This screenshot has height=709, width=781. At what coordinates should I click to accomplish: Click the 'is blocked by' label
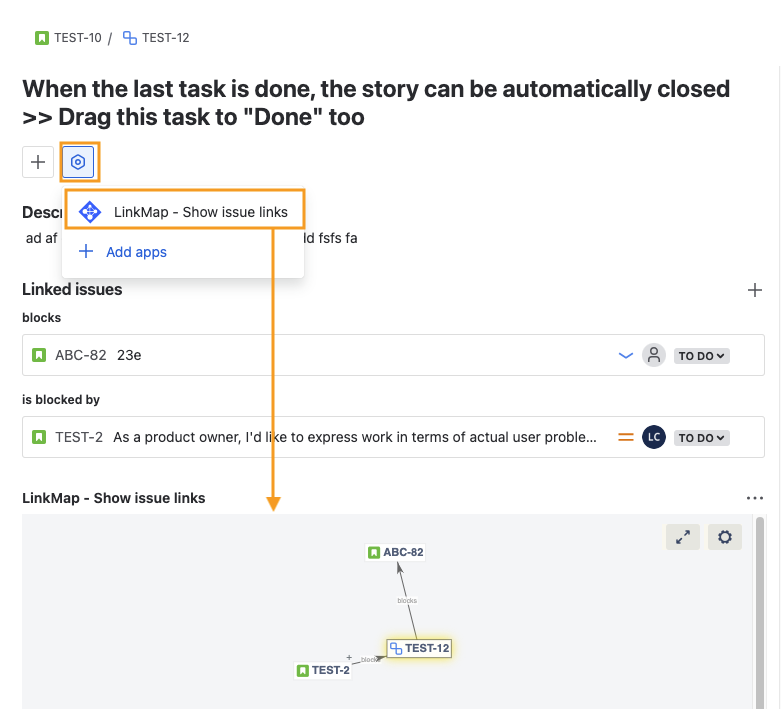tap(61, 400)
